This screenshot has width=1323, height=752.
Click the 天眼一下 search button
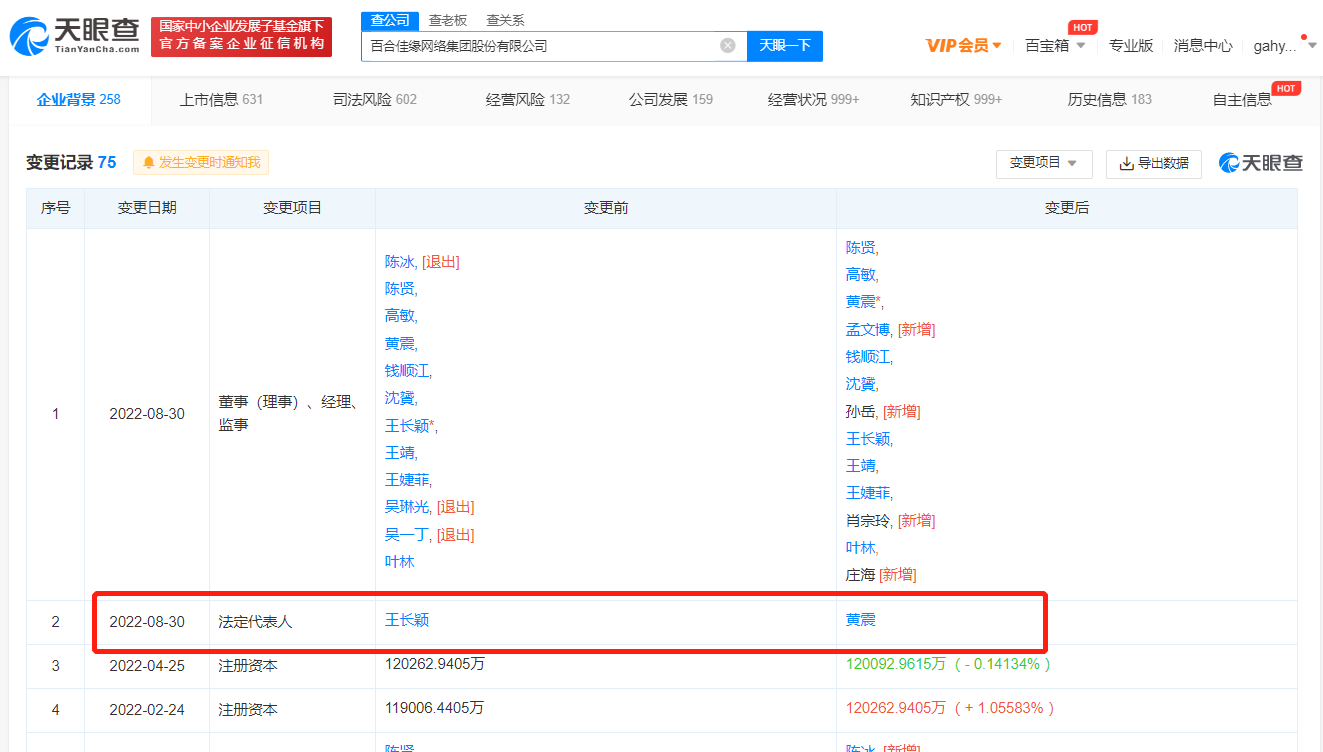(x=785, y=46)
